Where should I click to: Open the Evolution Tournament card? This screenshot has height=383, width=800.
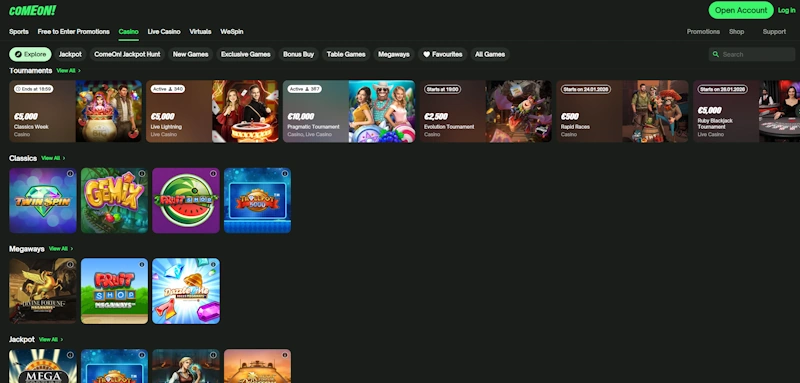(486, 111)
